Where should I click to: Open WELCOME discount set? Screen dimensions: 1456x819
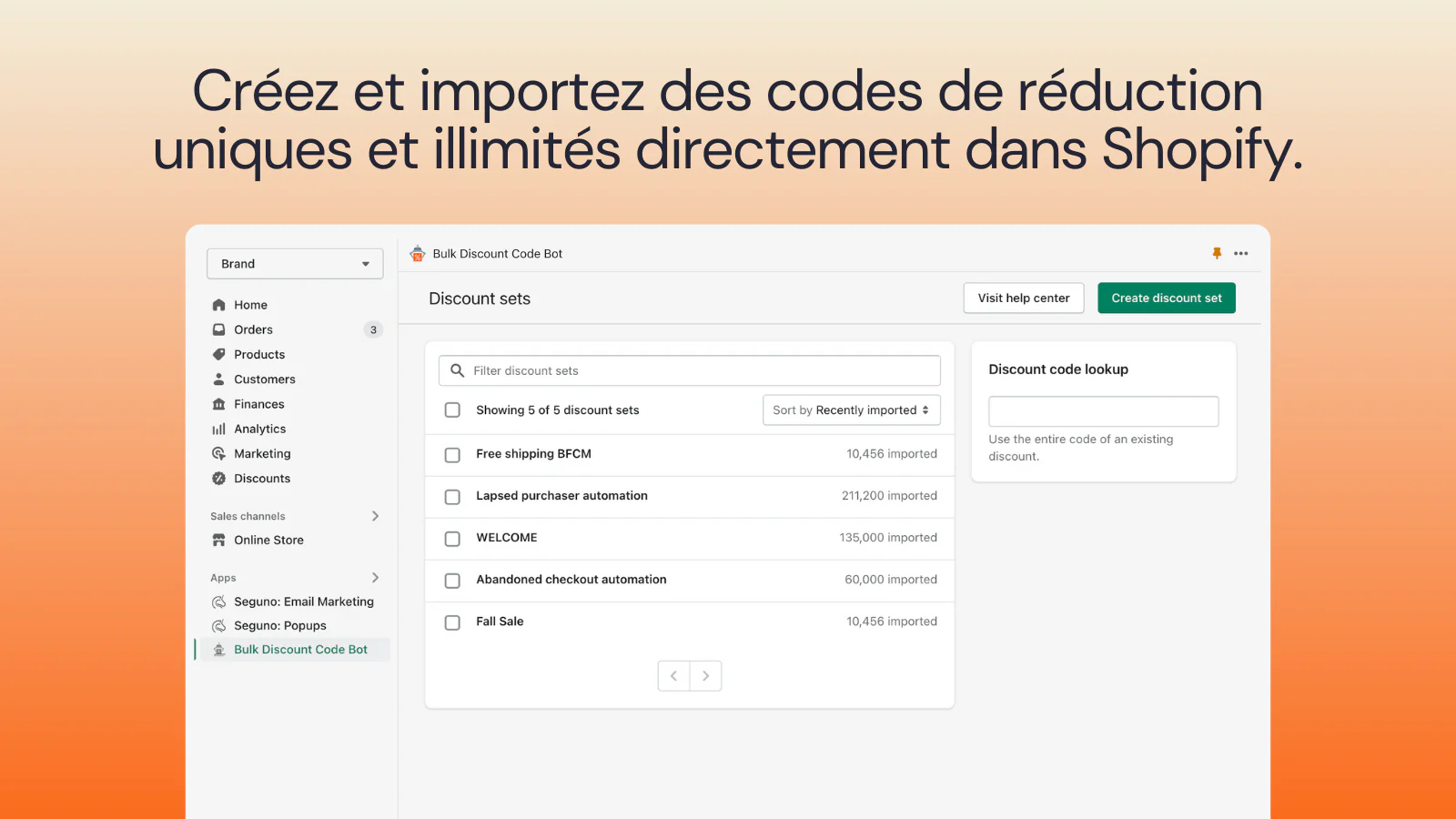[507, 538]
